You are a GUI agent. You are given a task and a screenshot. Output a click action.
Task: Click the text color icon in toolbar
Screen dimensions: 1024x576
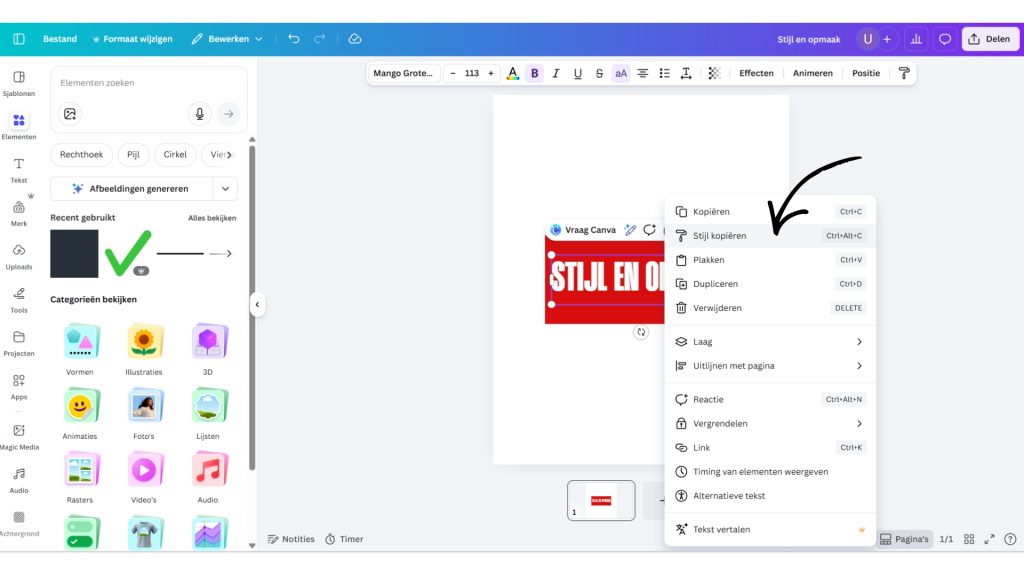[513, 73]
